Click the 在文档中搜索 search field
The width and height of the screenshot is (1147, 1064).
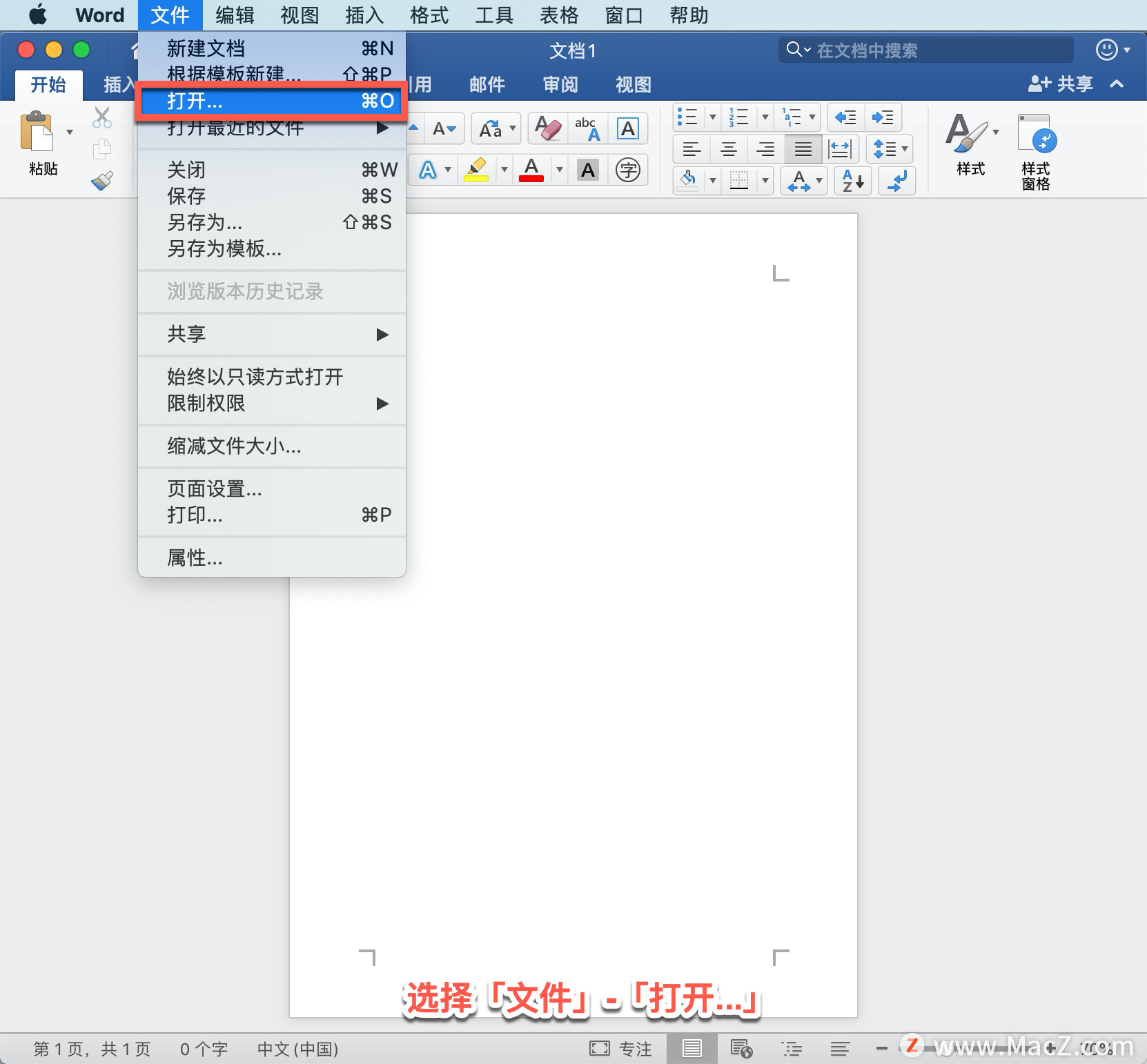925,50
